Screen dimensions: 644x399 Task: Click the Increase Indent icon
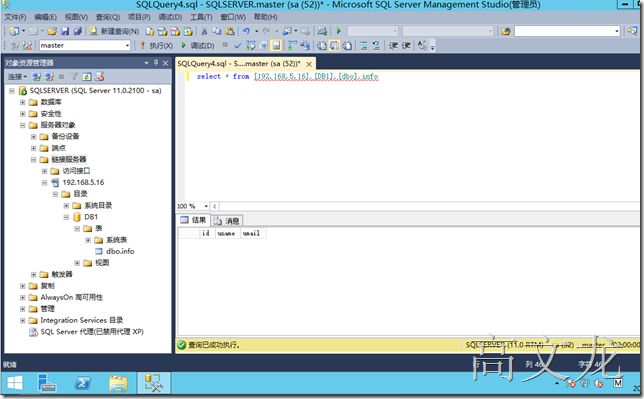pyautogui.click(x=406, y=45)
